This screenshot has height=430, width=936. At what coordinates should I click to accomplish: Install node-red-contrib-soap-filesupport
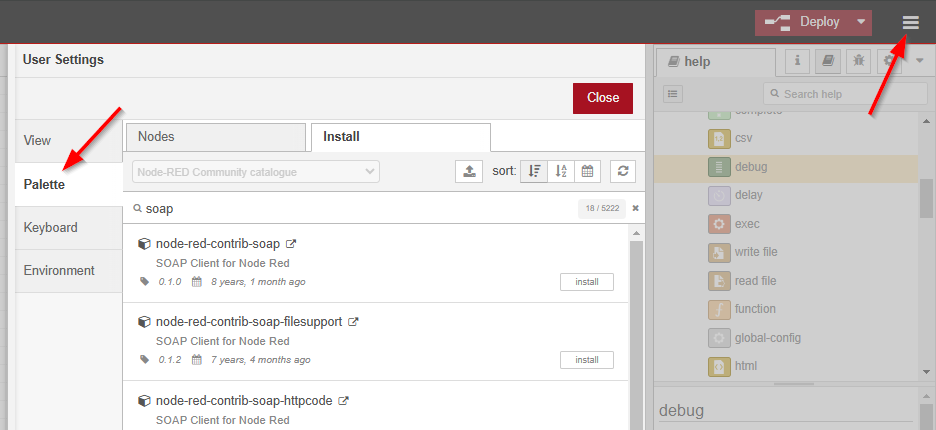[586, 360]
